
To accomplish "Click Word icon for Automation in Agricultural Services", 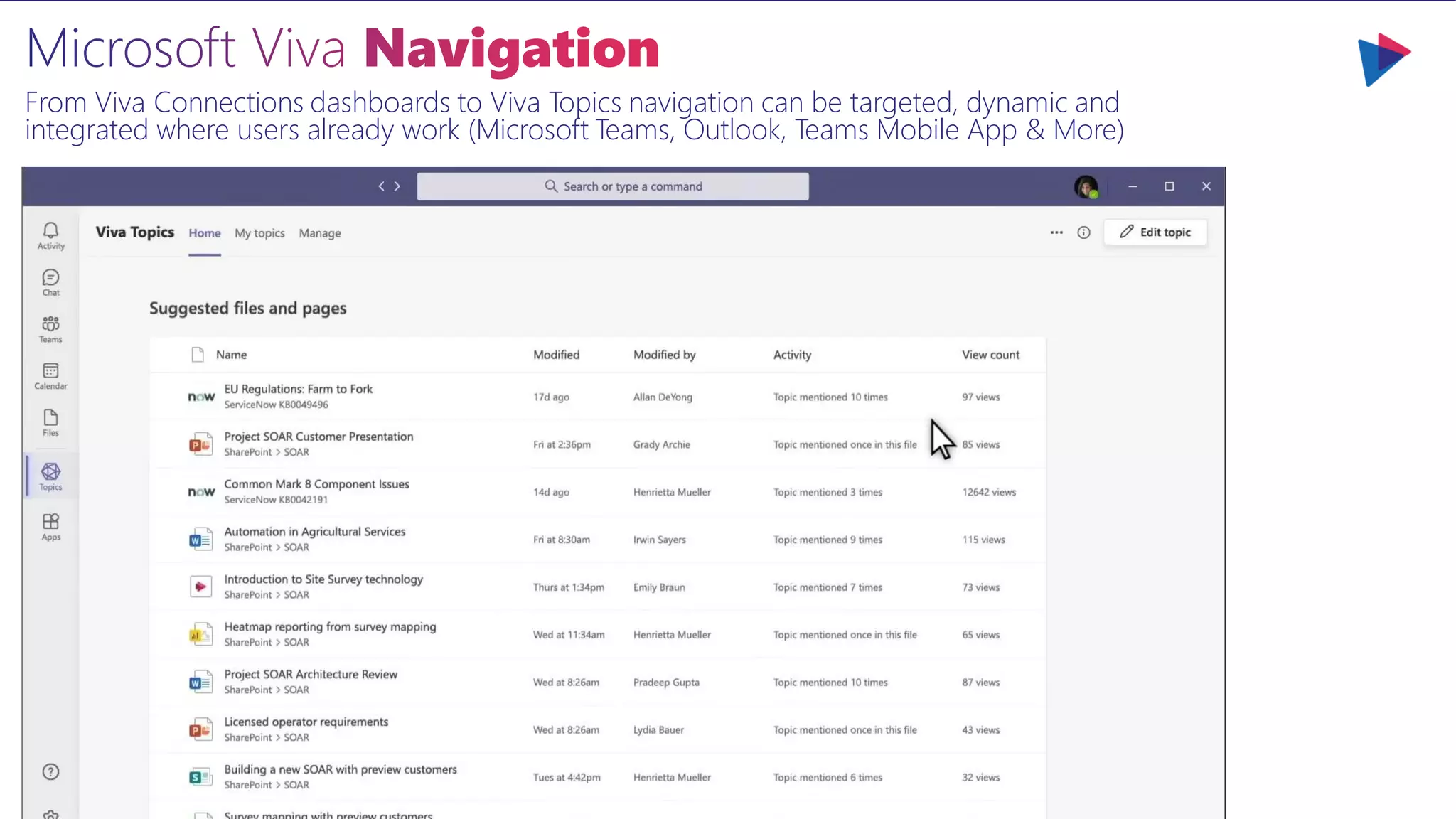I will (x=200, y=540).
